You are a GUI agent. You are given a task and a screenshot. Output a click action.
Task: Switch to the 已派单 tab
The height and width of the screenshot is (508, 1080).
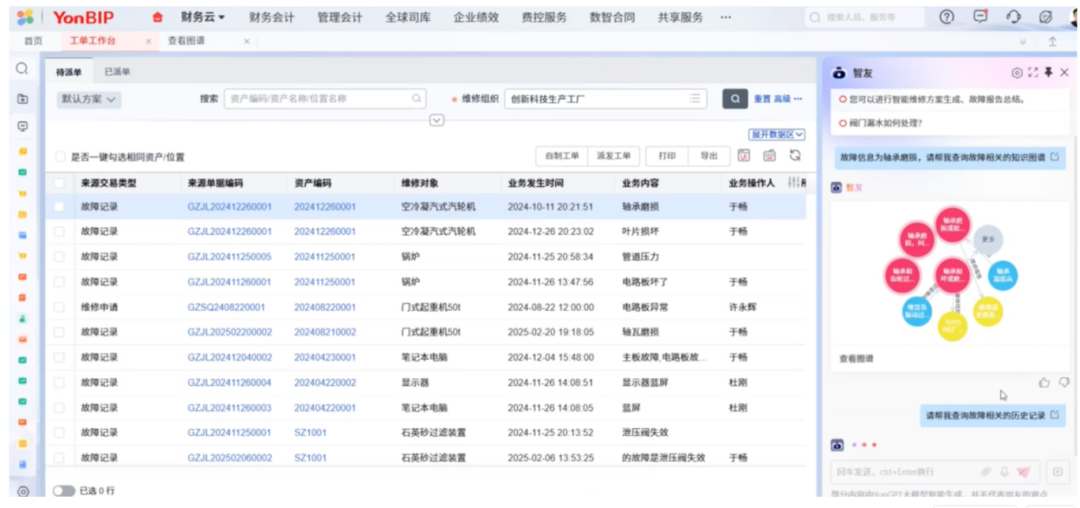click(x=117, y=72)
